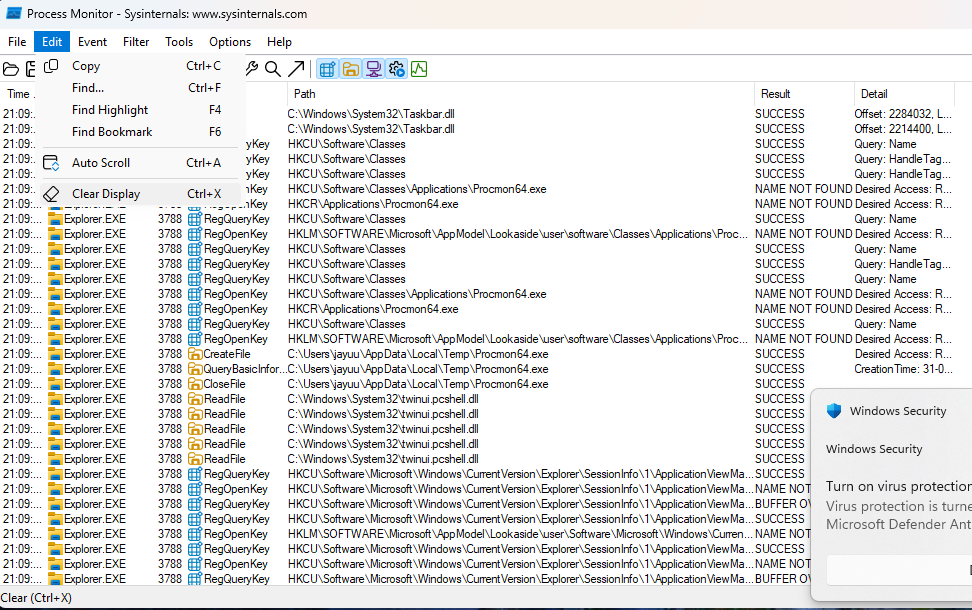Open the File menu
Screen dimensions: 972x610
(17, 42)
